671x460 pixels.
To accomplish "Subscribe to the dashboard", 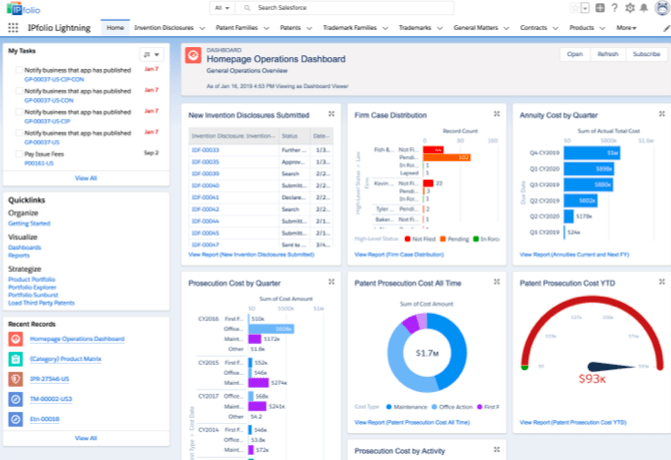I will point(646,54).
